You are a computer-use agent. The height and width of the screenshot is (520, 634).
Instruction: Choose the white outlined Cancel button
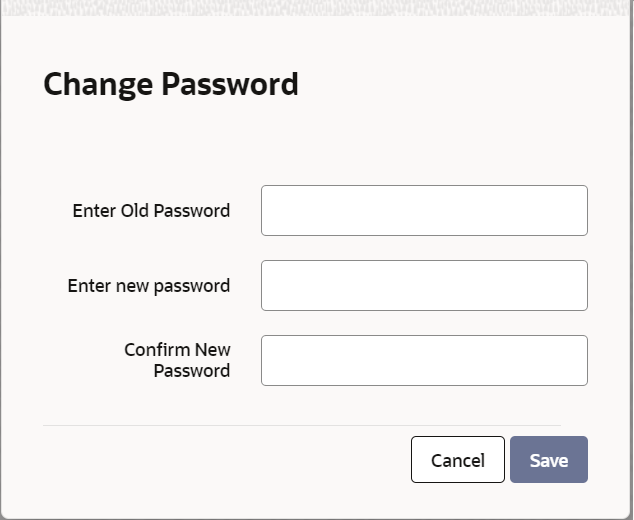pos(457,460)
